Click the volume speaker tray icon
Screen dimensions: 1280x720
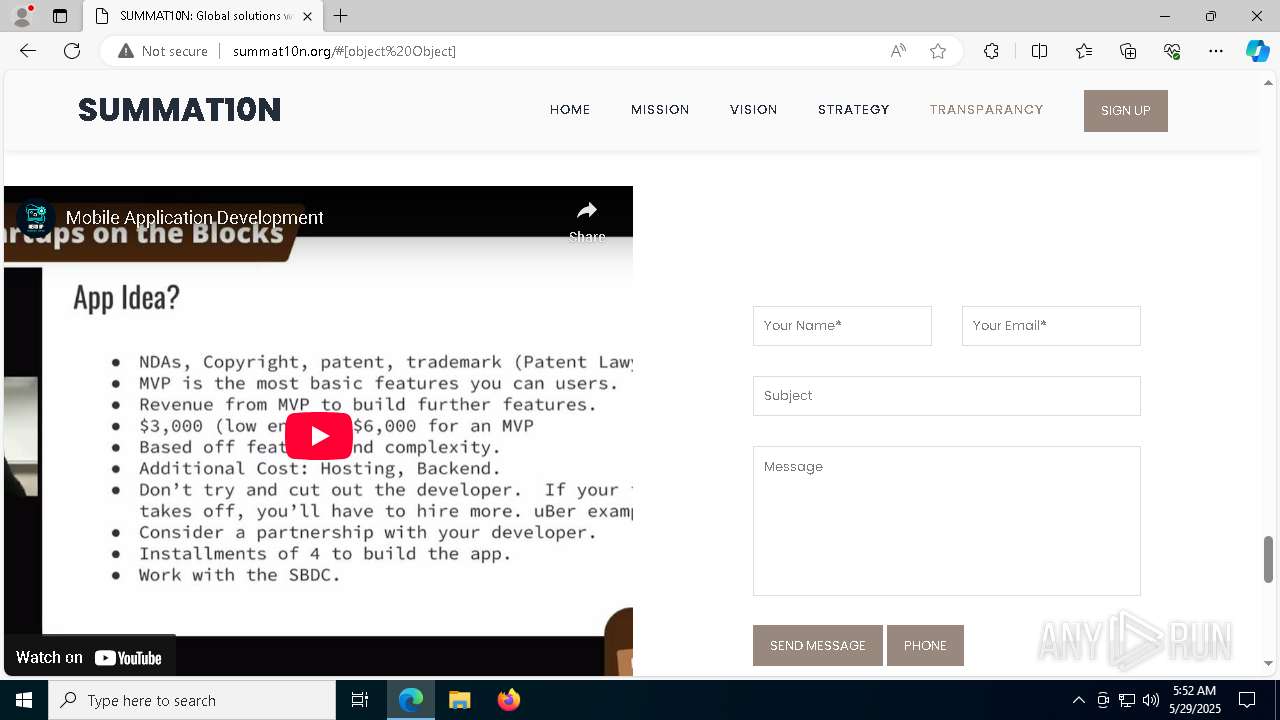point(1151,700)
